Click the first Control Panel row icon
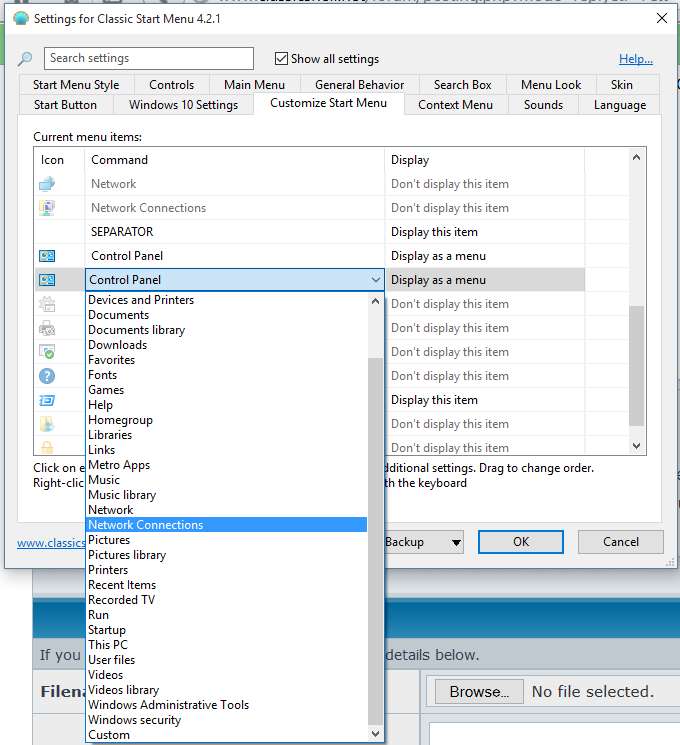The height and width of the screenshot is (745, 680). 47,256
